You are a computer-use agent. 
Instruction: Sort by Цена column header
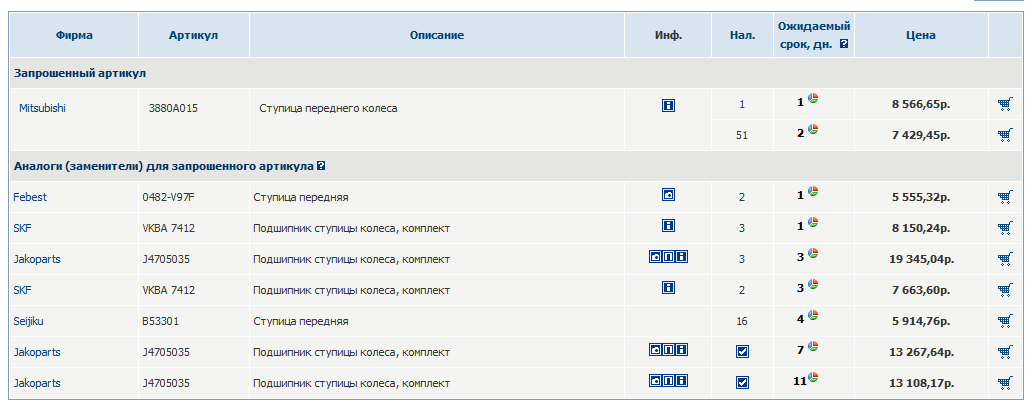pos(920,36)
